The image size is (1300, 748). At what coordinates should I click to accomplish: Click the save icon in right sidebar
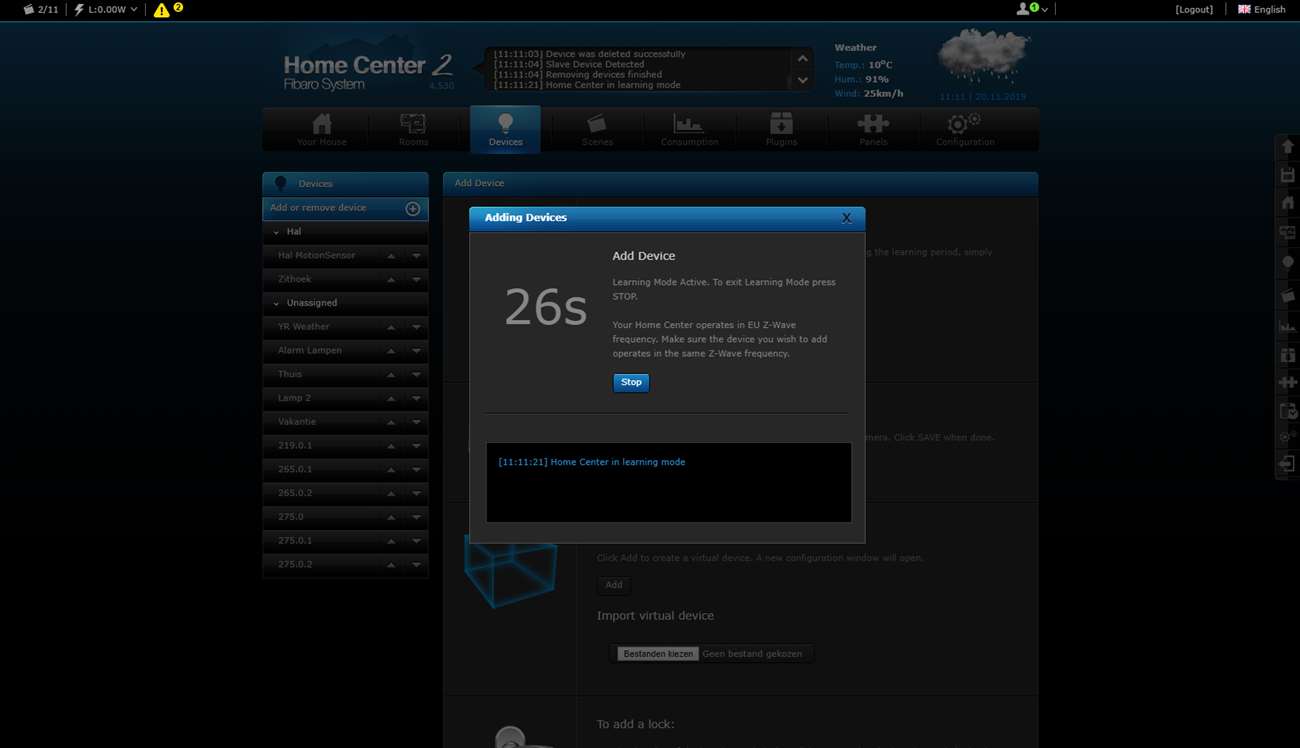click(1287, 176)
